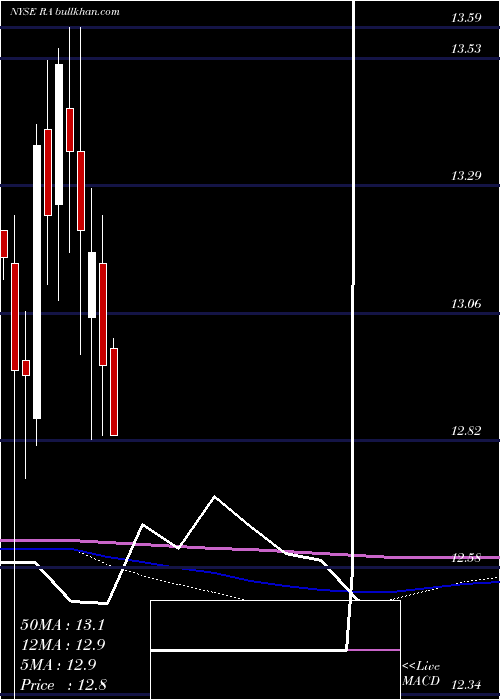The width and height of the screenshot is (500, 700).
Task: Click the NYSE RA bullkhan.com title
Action: pos(65,12)
